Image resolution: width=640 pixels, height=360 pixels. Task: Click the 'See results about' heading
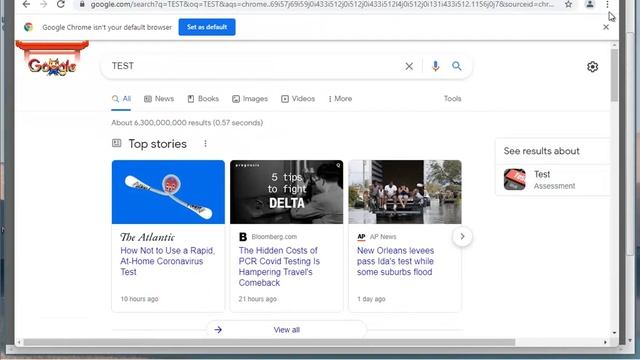click(x=541, y=151)
